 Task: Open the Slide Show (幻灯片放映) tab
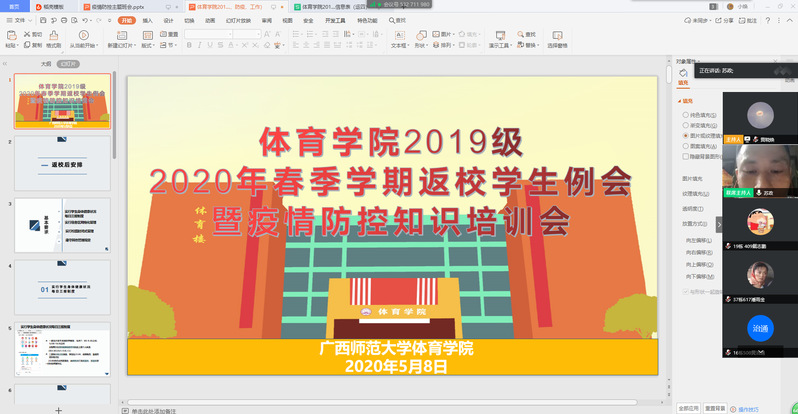tap(238, 20)
